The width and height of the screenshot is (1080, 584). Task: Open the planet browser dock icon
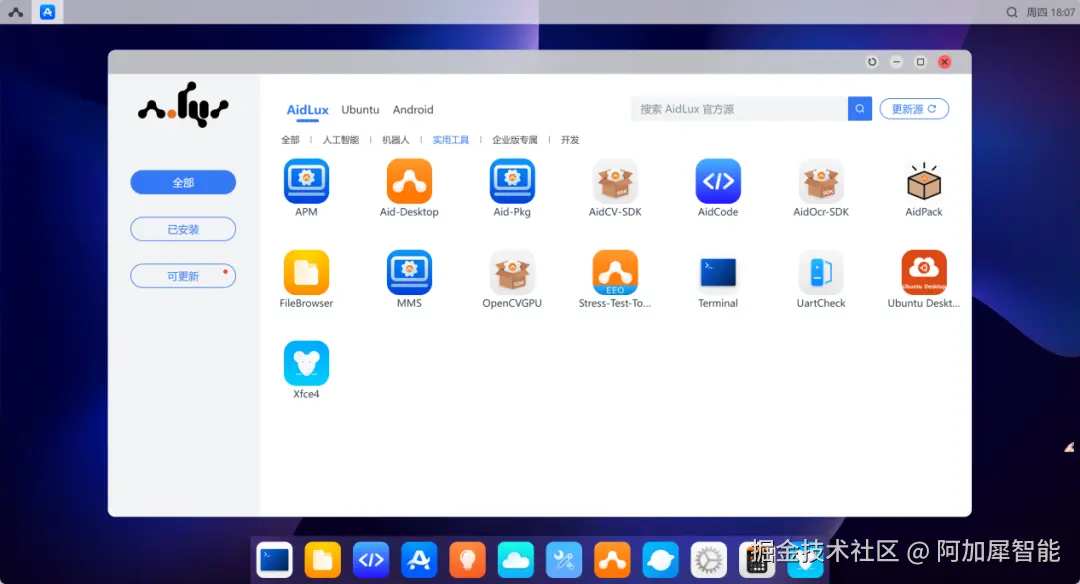pyautogui.click(x=660, y=560)
